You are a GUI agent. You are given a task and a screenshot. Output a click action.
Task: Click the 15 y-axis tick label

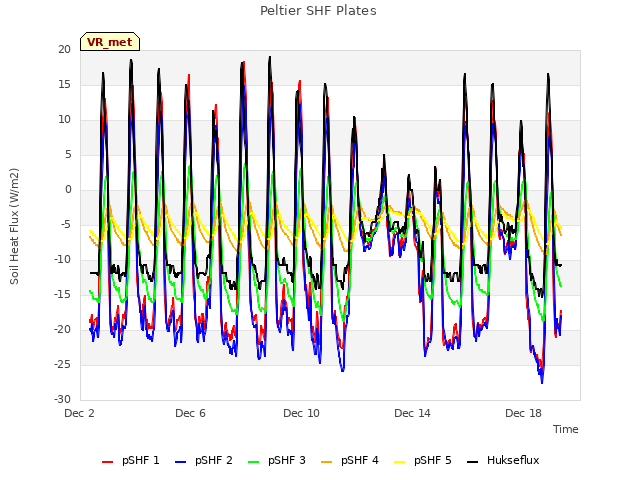64,85
